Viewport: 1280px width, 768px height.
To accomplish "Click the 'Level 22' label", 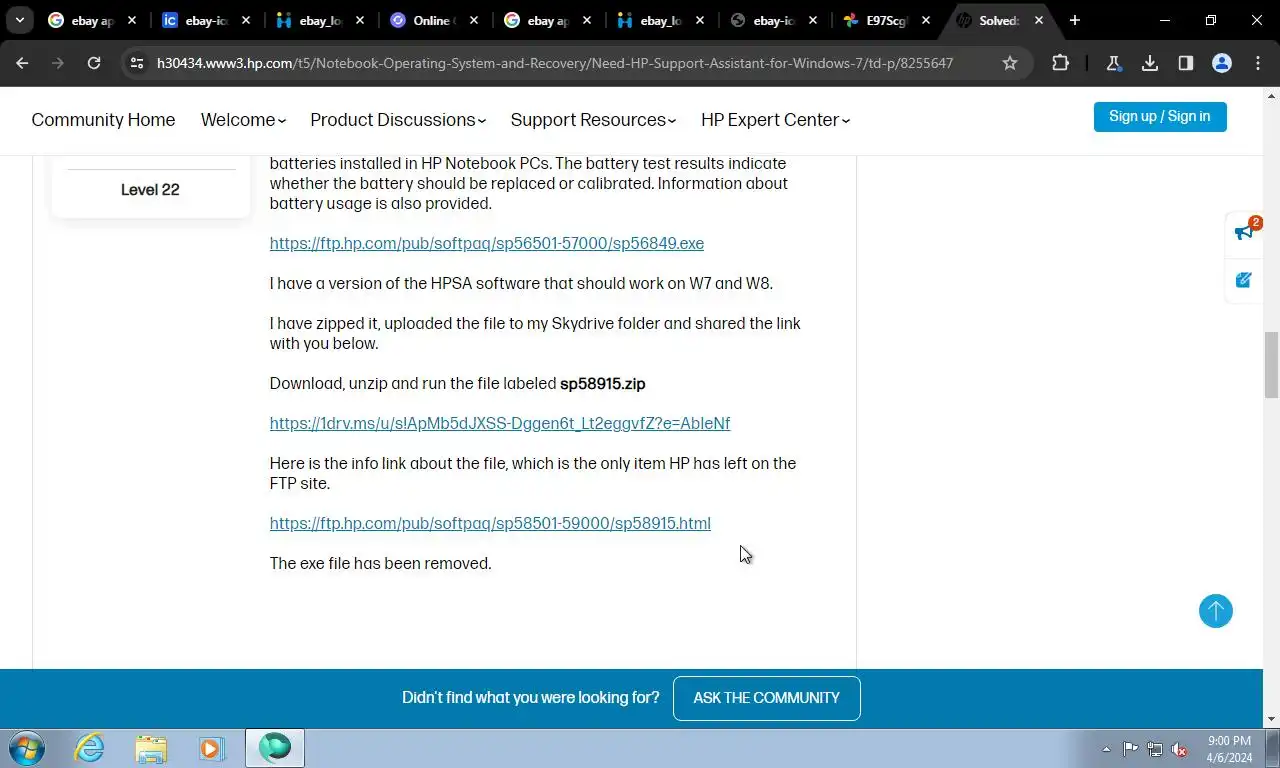I will pos(150,190).
